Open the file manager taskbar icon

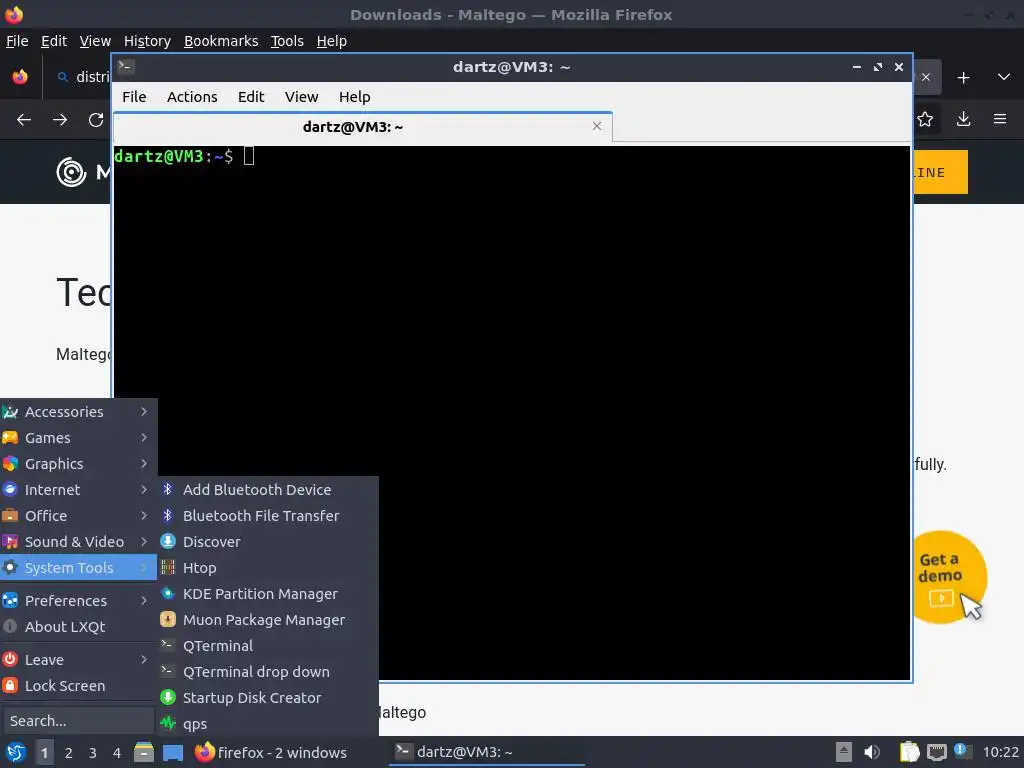(143, 752)
